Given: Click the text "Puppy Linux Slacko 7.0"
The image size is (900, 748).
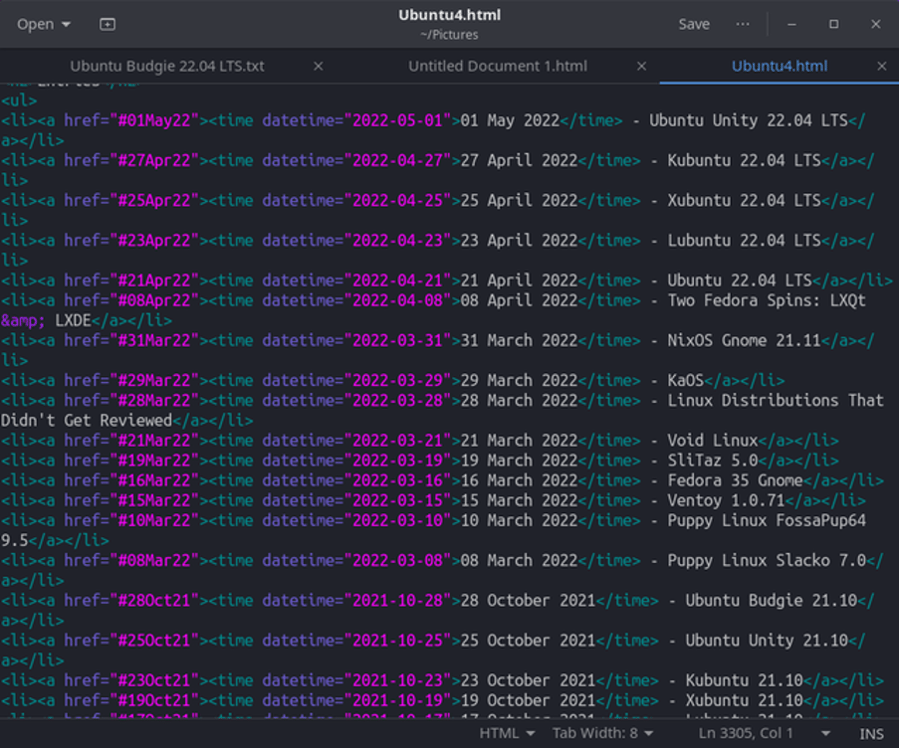Looking at the screenshot, I should (766, 560).
